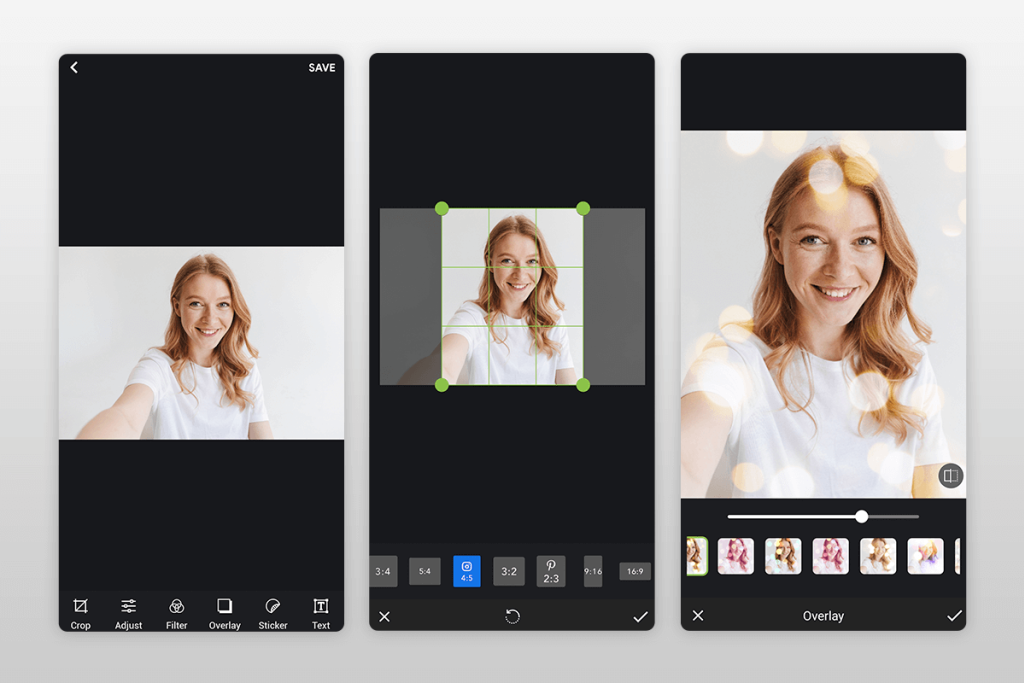
Task: Switch to the 16:9 crop ratio
Action: (x=634, y=570)
